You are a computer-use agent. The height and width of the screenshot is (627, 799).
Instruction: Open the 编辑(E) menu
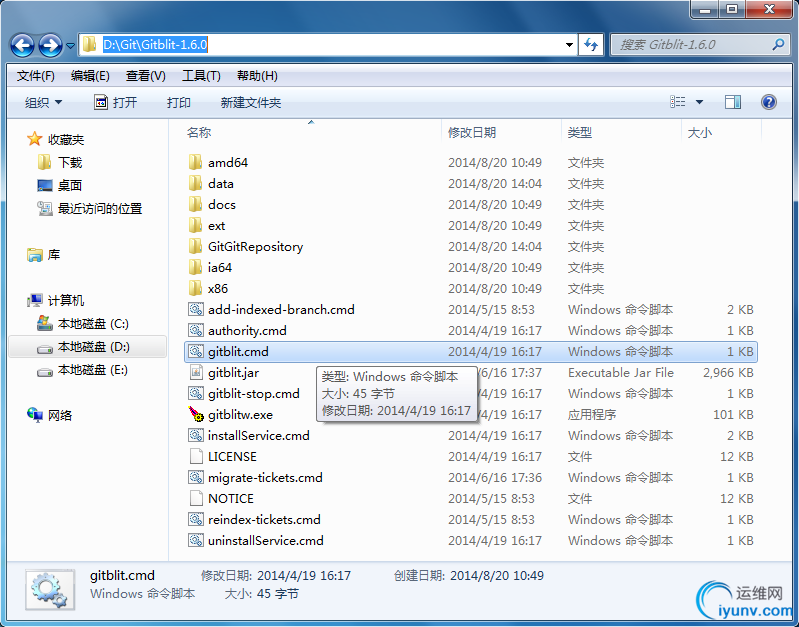point(90,76)
